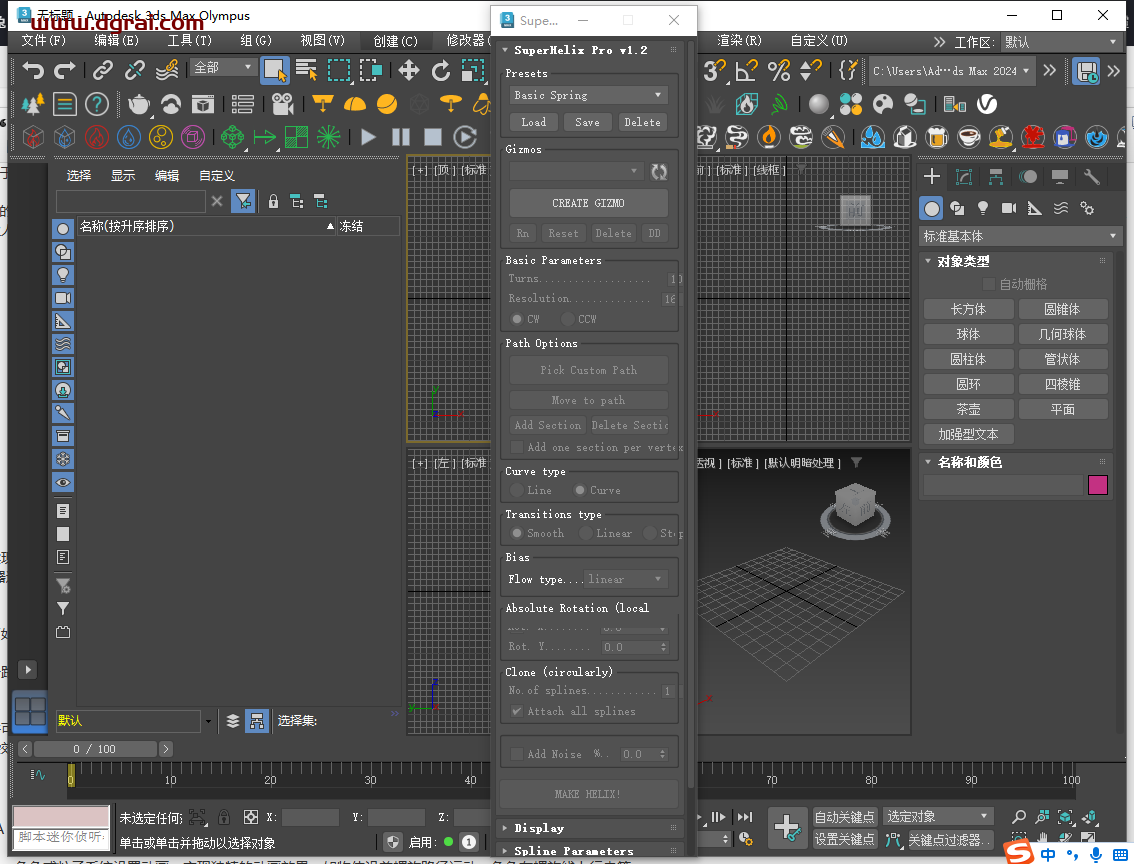This screenshot has width=1134, height=864.
Task: Select the Linear transition radio
Action: click(585, 533)
